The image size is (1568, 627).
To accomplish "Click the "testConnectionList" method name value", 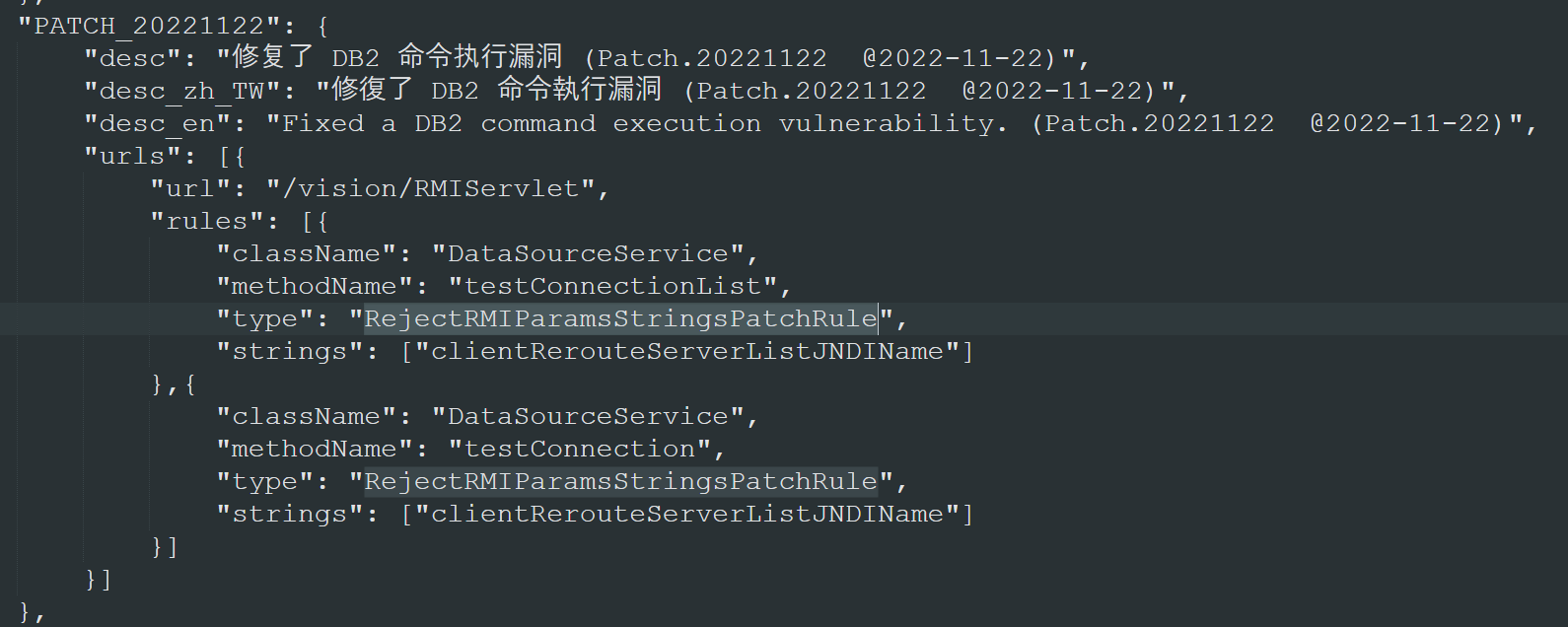I will tap(612, 287).
